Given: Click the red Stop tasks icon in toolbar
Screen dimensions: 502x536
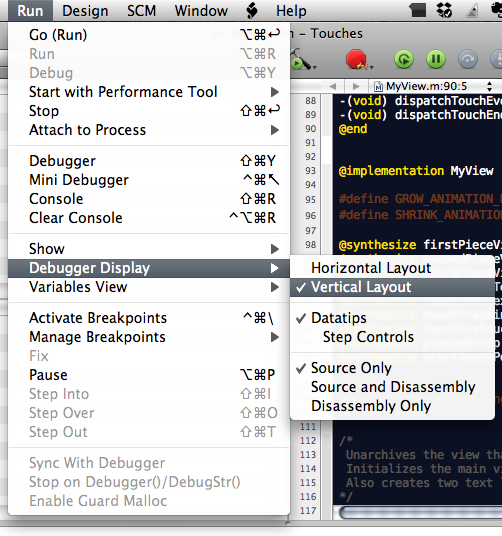Looking at the screenshot, I should click(x=356, y=59).
